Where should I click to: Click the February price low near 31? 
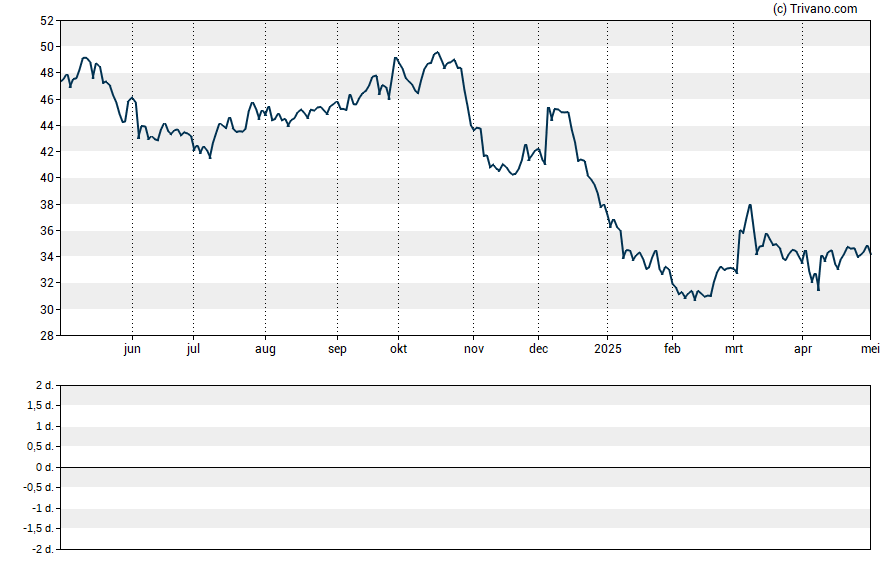[695, 299]
